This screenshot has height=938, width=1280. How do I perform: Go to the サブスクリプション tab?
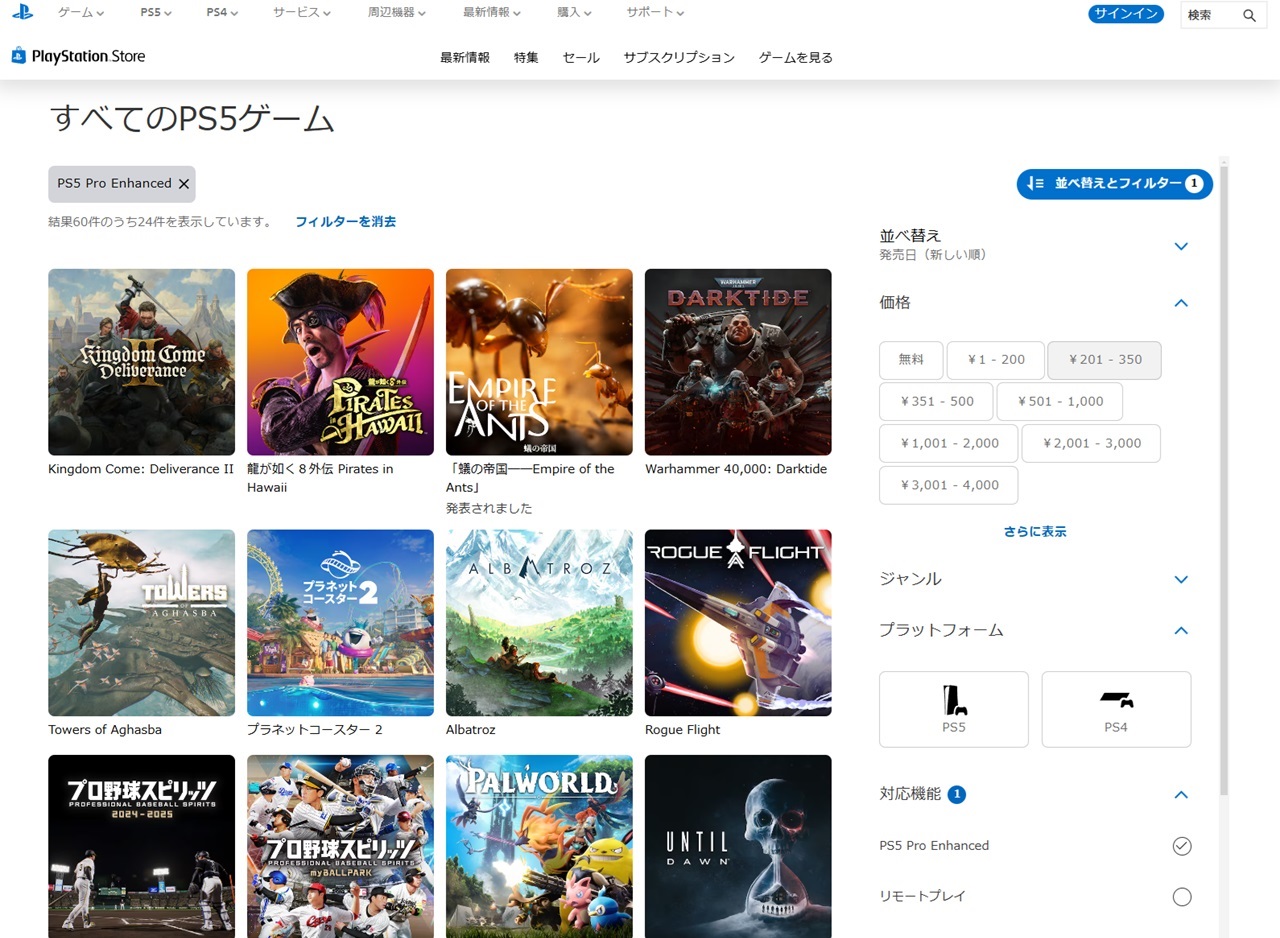coord(679,58)
